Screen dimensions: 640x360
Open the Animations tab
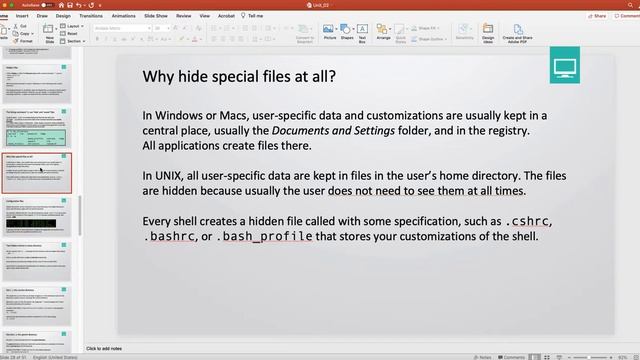coord(123,16)
